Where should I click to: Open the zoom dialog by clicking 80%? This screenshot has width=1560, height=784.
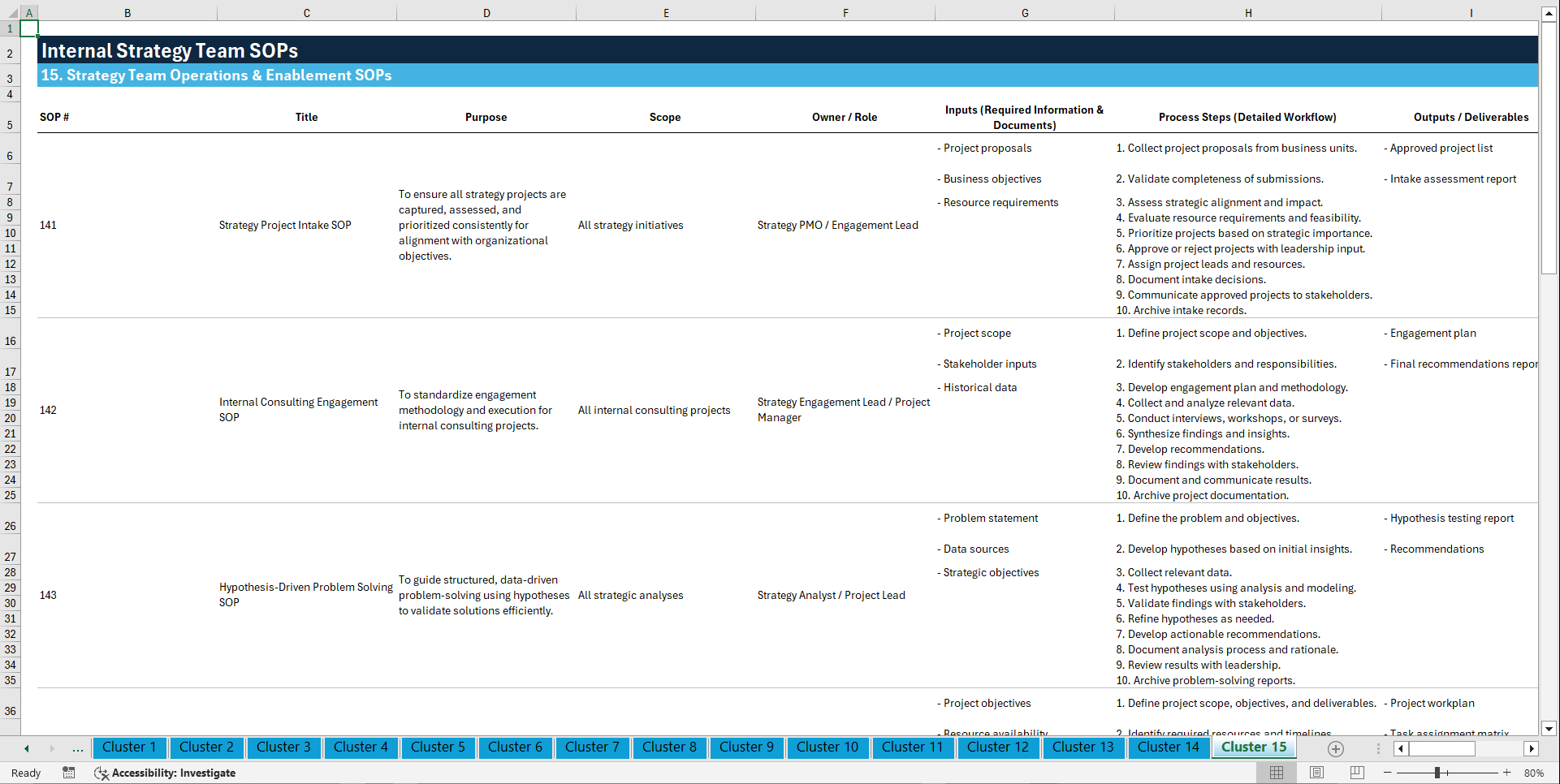pos(1535,773)
